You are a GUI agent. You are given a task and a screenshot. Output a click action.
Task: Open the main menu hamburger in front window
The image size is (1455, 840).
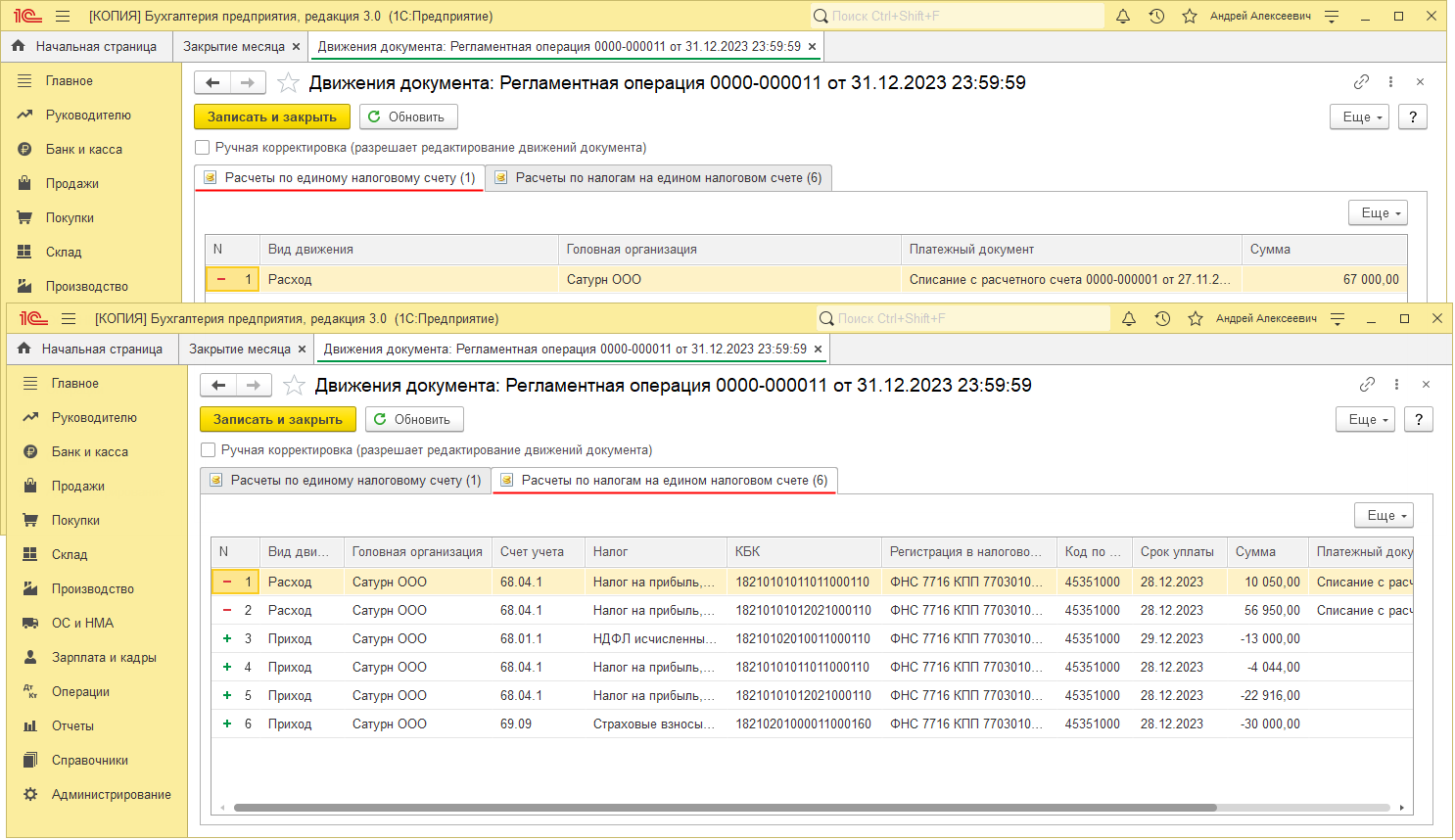69,319
